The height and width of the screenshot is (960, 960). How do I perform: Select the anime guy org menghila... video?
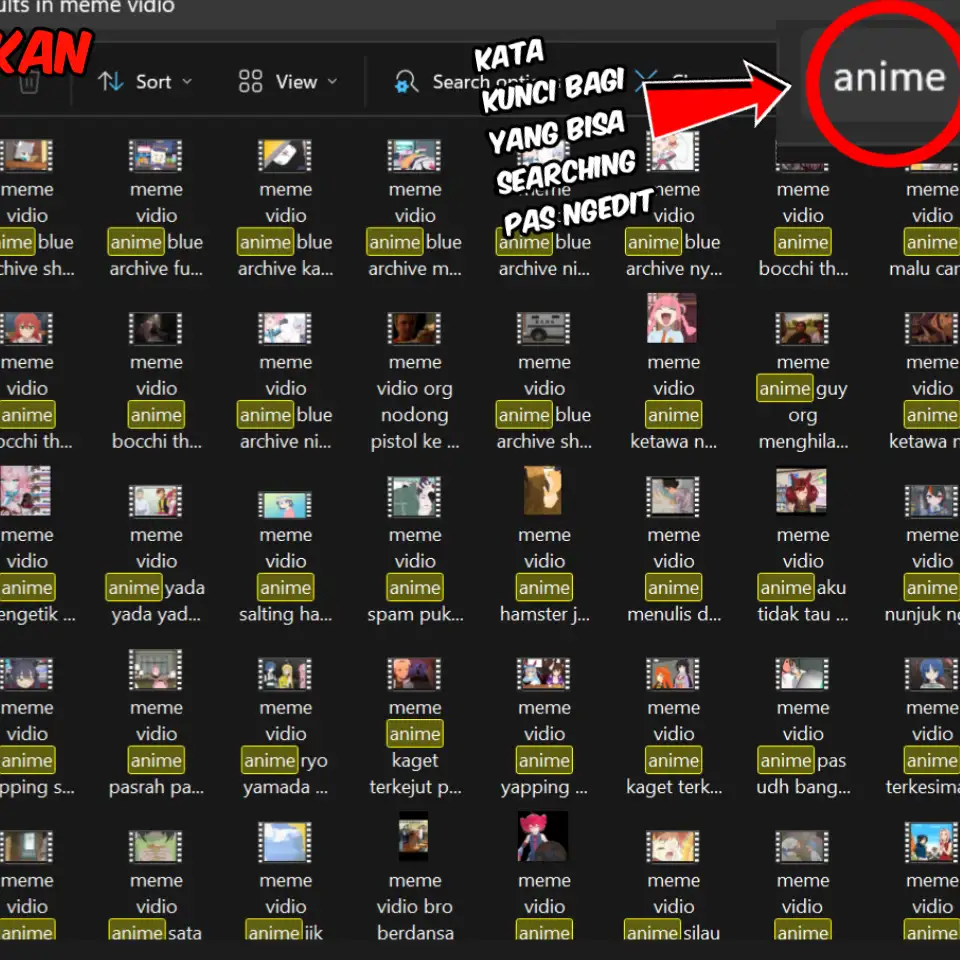point(803,381)
